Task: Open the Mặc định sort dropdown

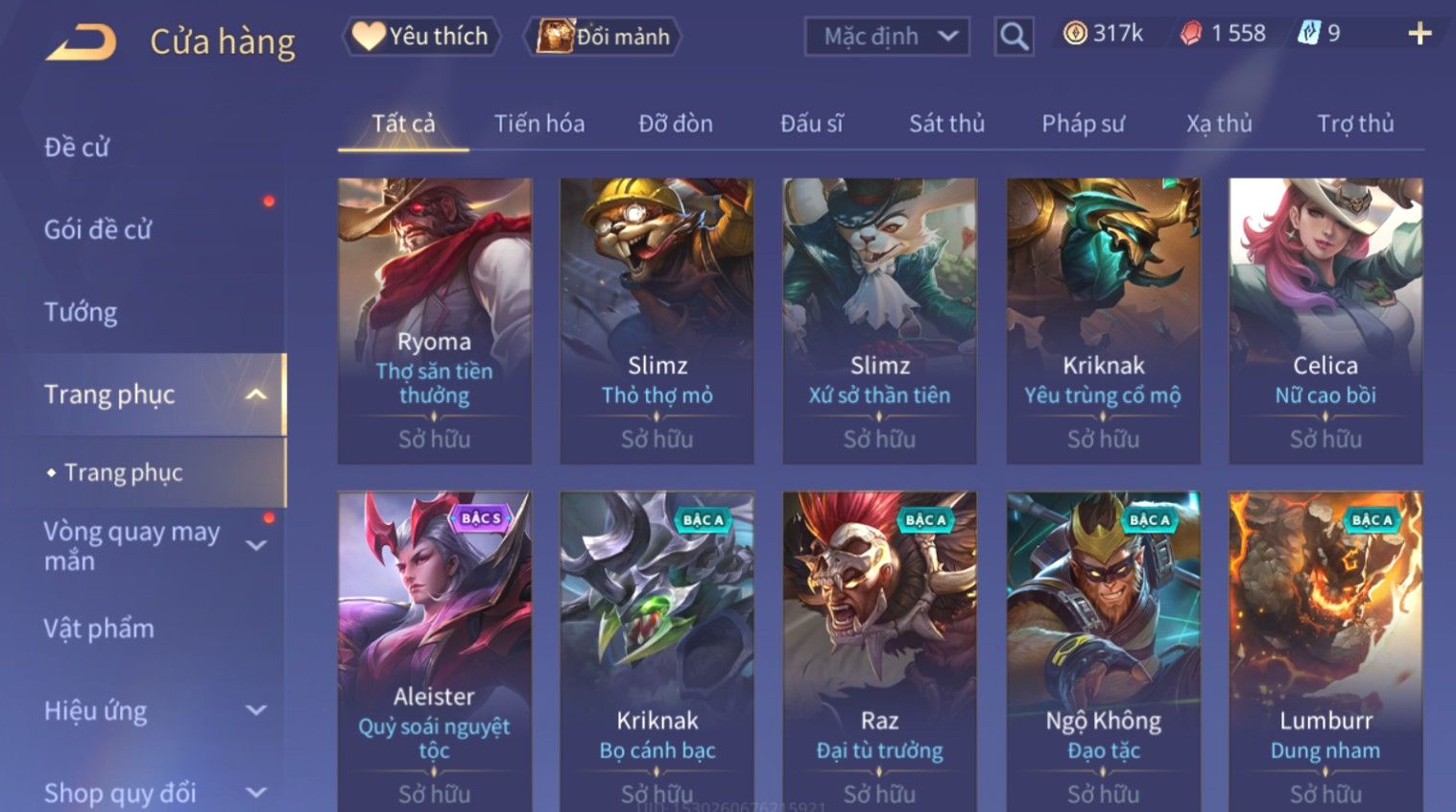Action: click(x=887, y=36)
